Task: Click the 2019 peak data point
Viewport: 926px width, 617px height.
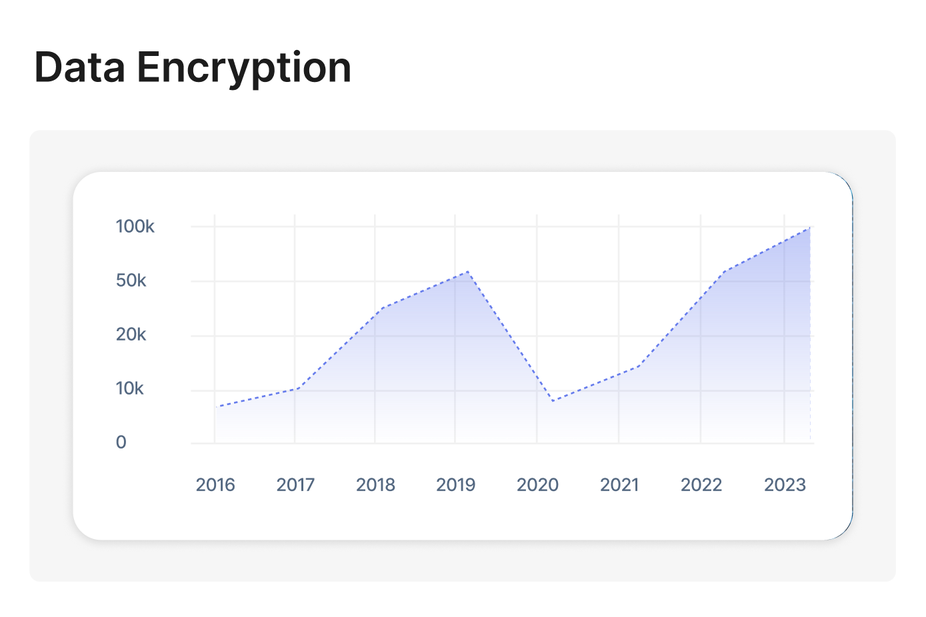Action: (468, 272)
